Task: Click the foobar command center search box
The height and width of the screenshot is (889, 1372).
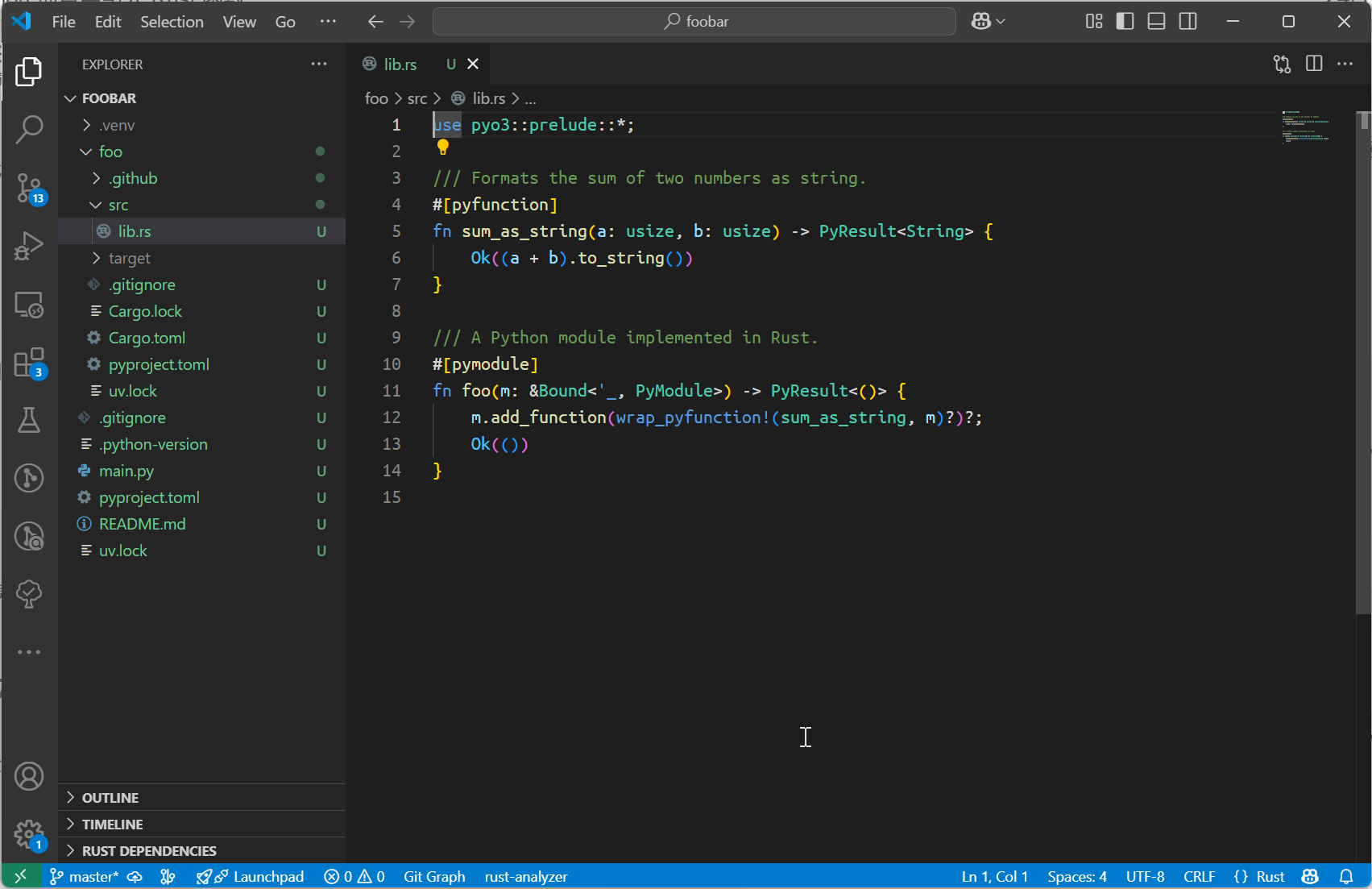Action: [x=694, y=22]
